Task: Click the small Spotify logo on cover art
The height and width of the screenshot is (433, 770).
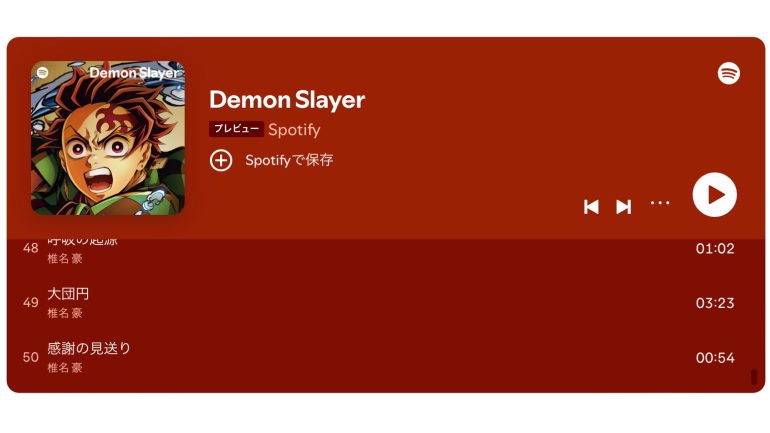Action: click(x=43, y=73)
